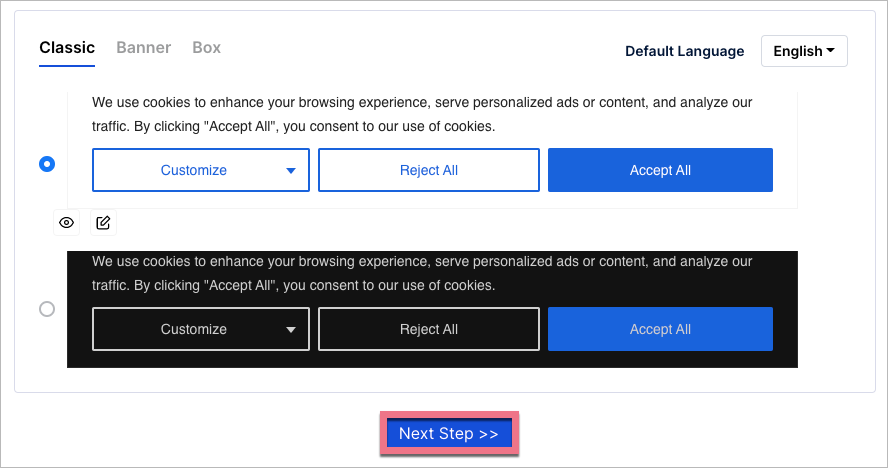The width and height of the screenshot is (888, 468).
Task: Click the pencil edit icon
Action: pos(104,223)
